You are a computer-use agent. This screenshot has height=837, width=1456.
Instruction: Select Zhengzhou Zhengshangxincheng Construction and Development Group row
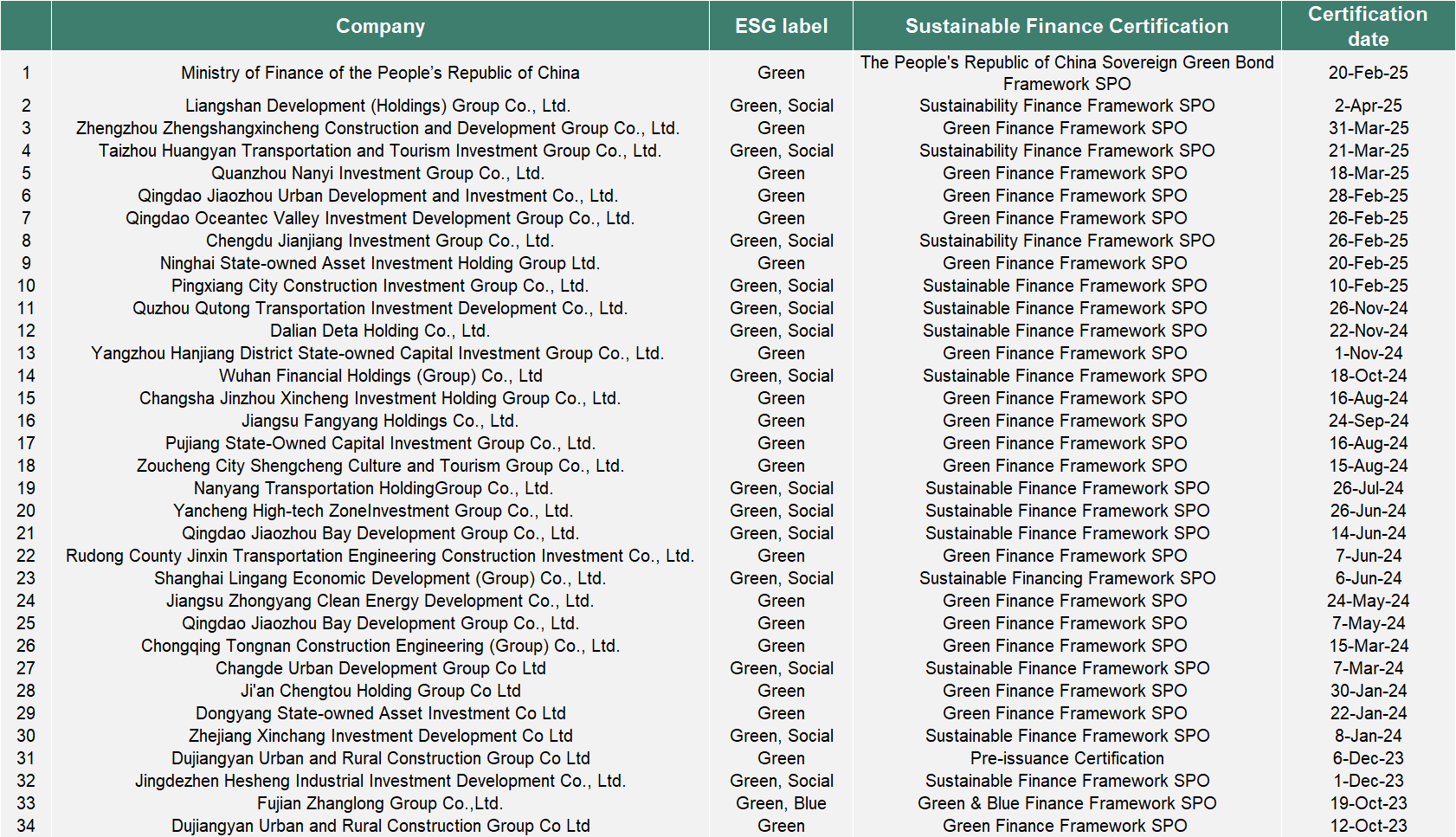pyautogui.click(x=377, y=128)
